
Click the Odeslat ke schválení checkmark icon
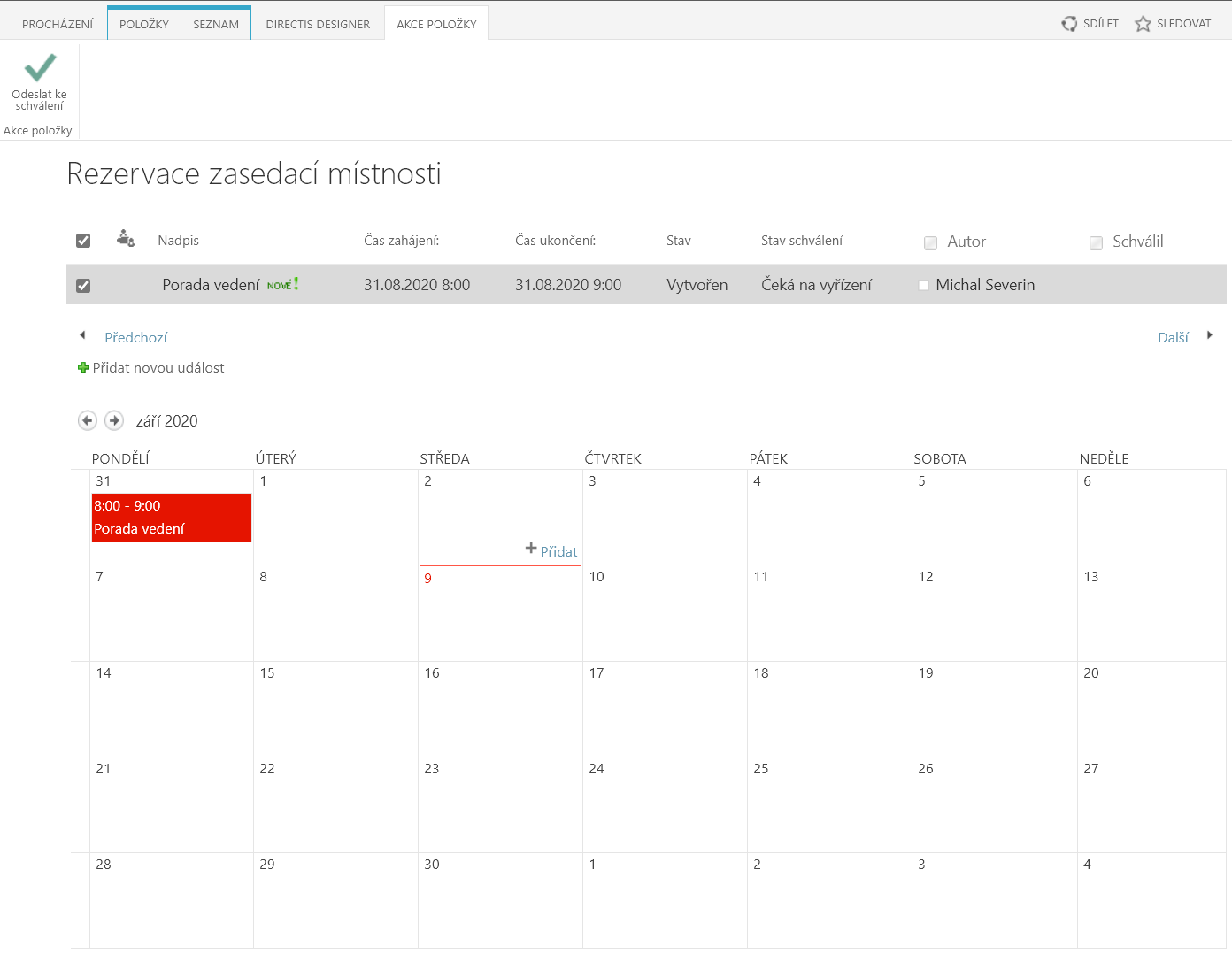point(40,67)
